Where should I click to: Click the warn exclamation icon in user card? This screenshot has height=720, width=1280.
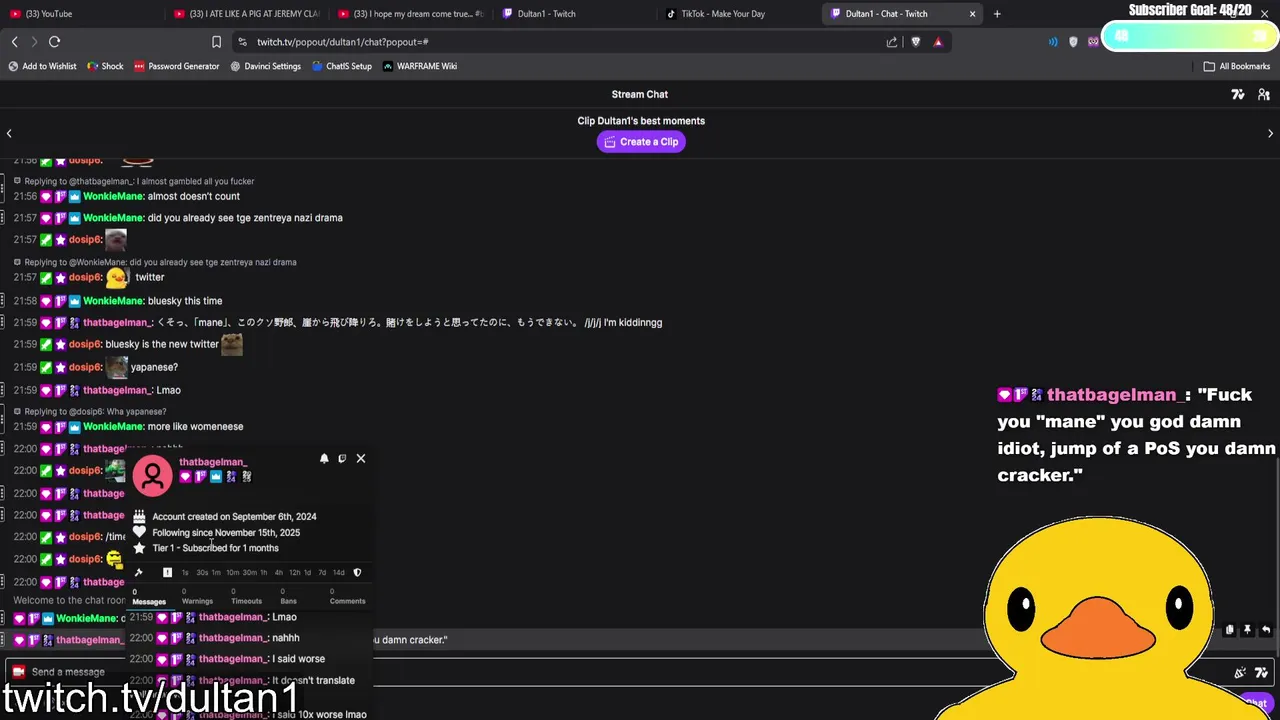click(x=167, y=572)
